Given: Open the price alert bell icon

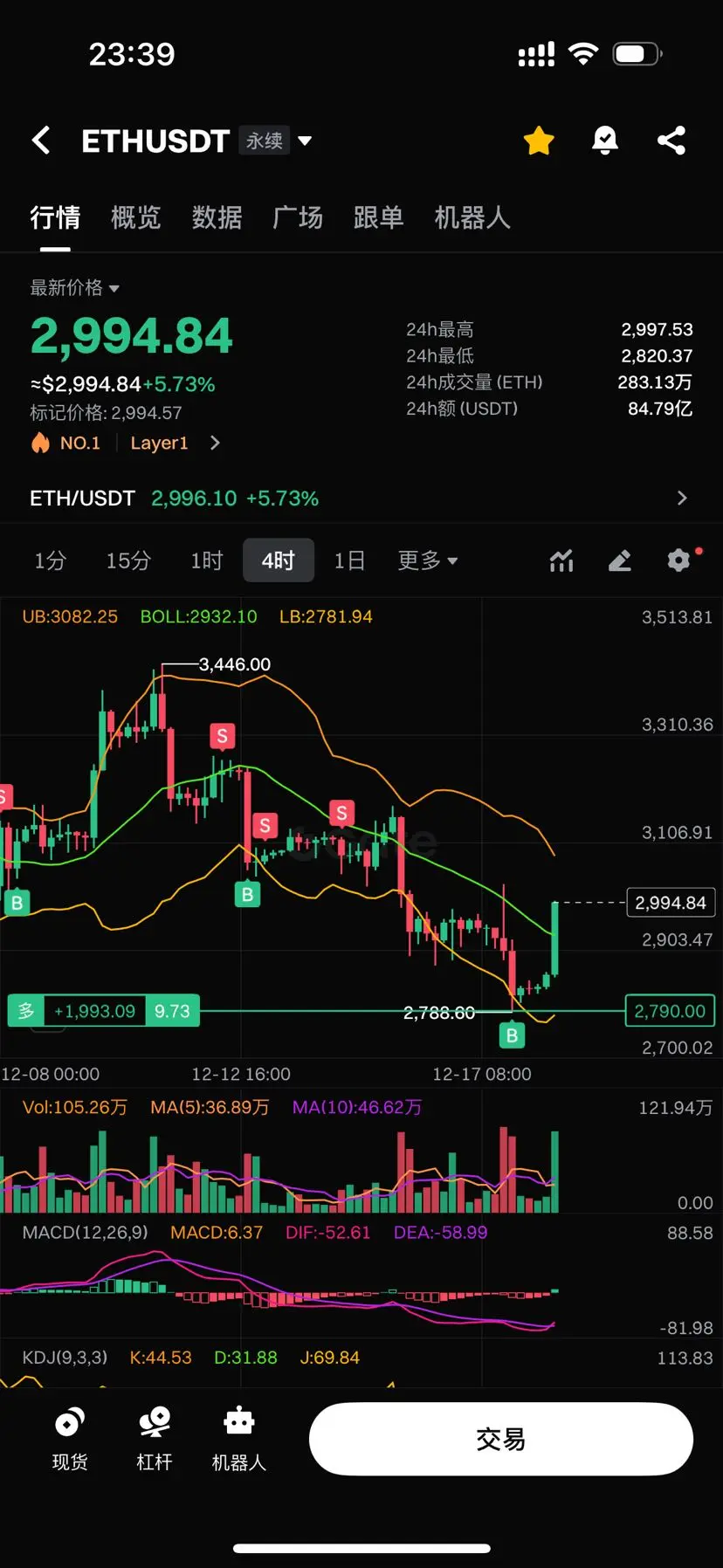Looking at the screenshot, I should click(605, 141).
